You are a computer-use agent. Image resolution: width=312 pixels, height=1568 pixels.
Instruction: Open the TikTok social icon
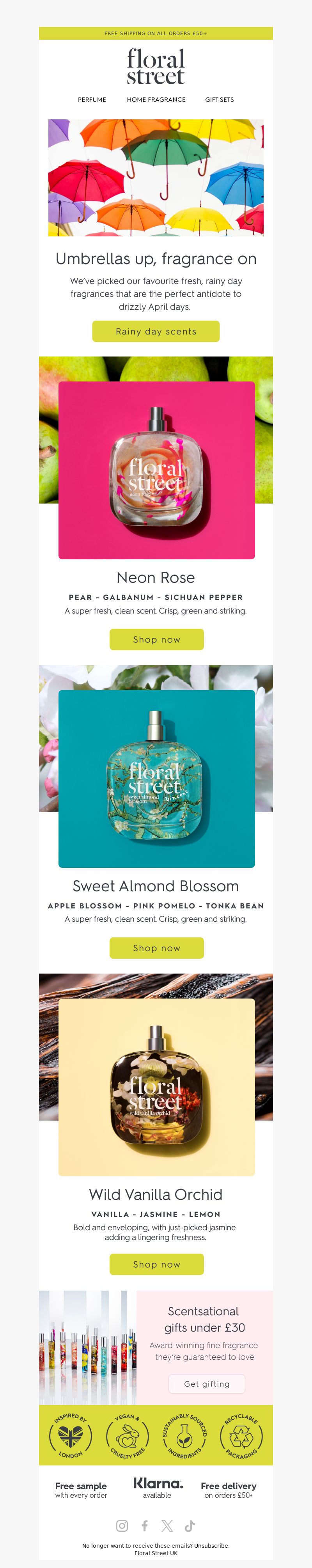pos(190,1525)
